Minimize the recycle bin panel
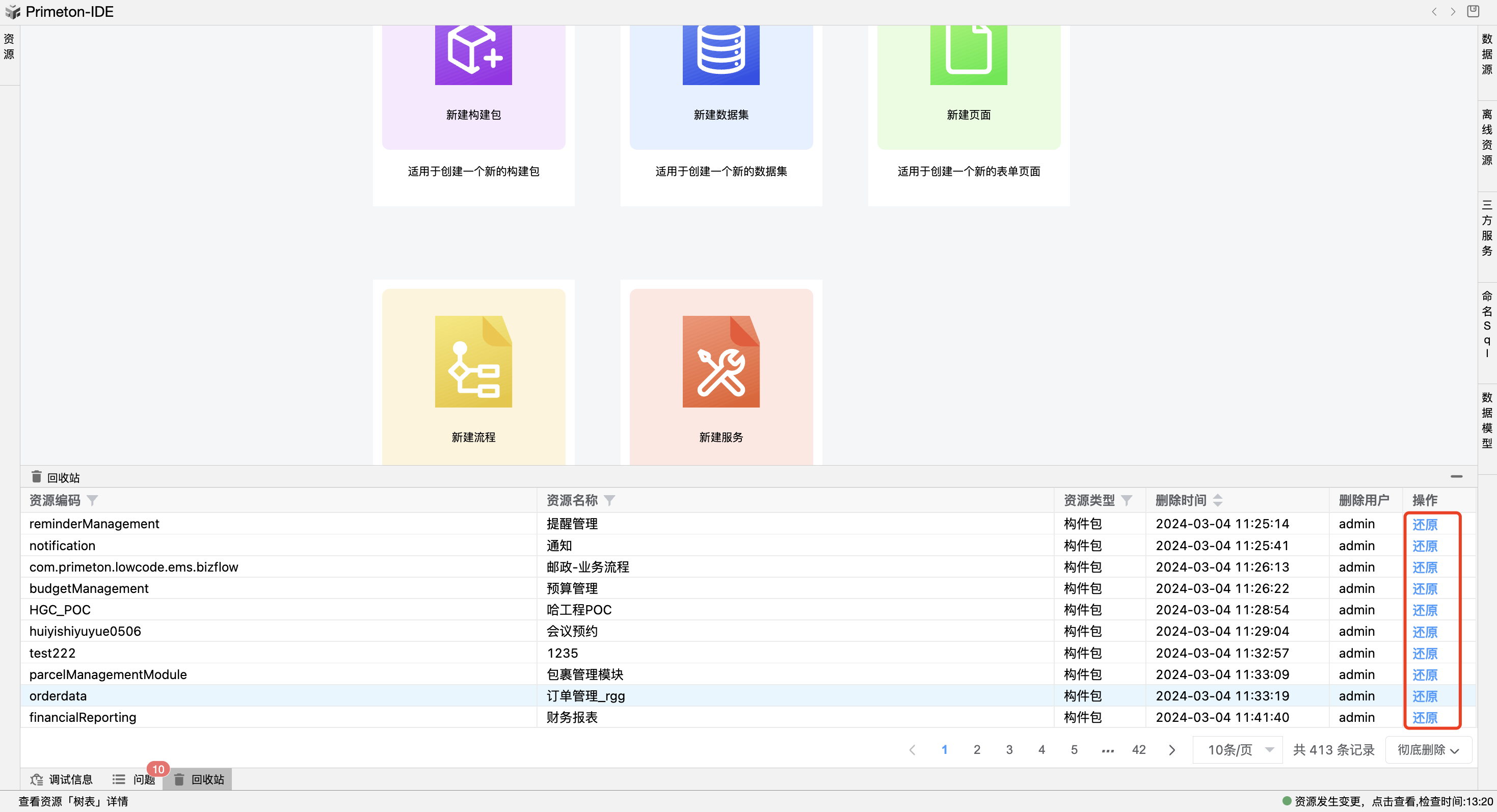Screen dimensions: 1497x812 click(x=1456, y=477)
